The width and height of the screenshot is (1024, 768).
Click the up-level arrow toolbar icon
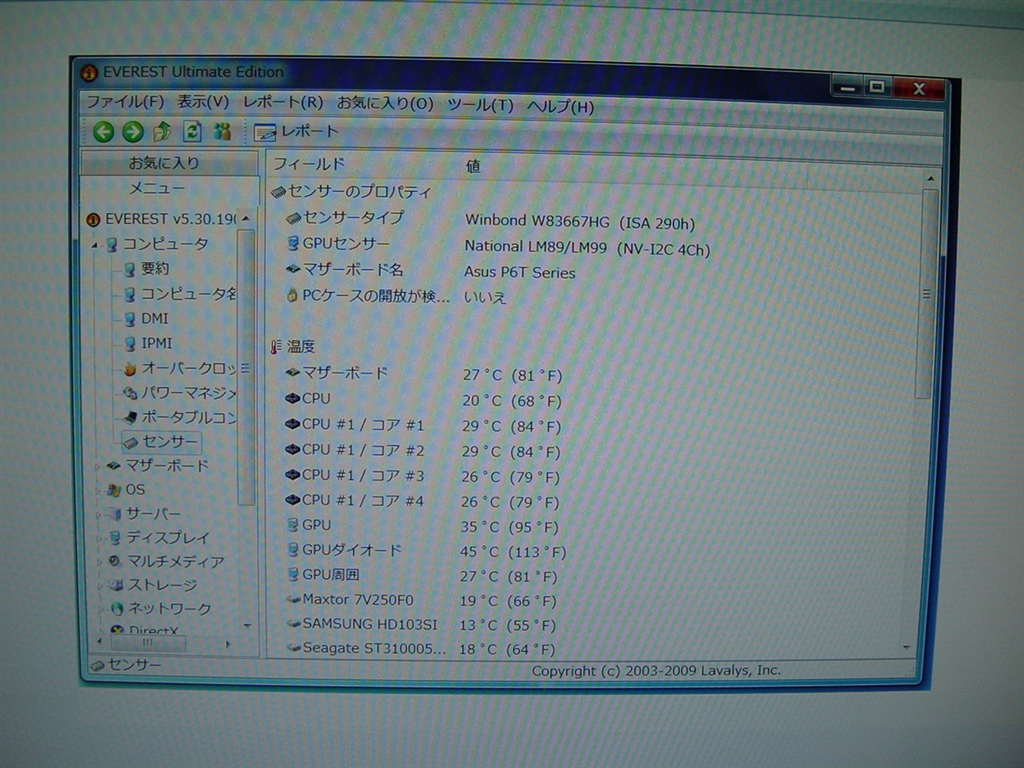click(x=162, y=132)
